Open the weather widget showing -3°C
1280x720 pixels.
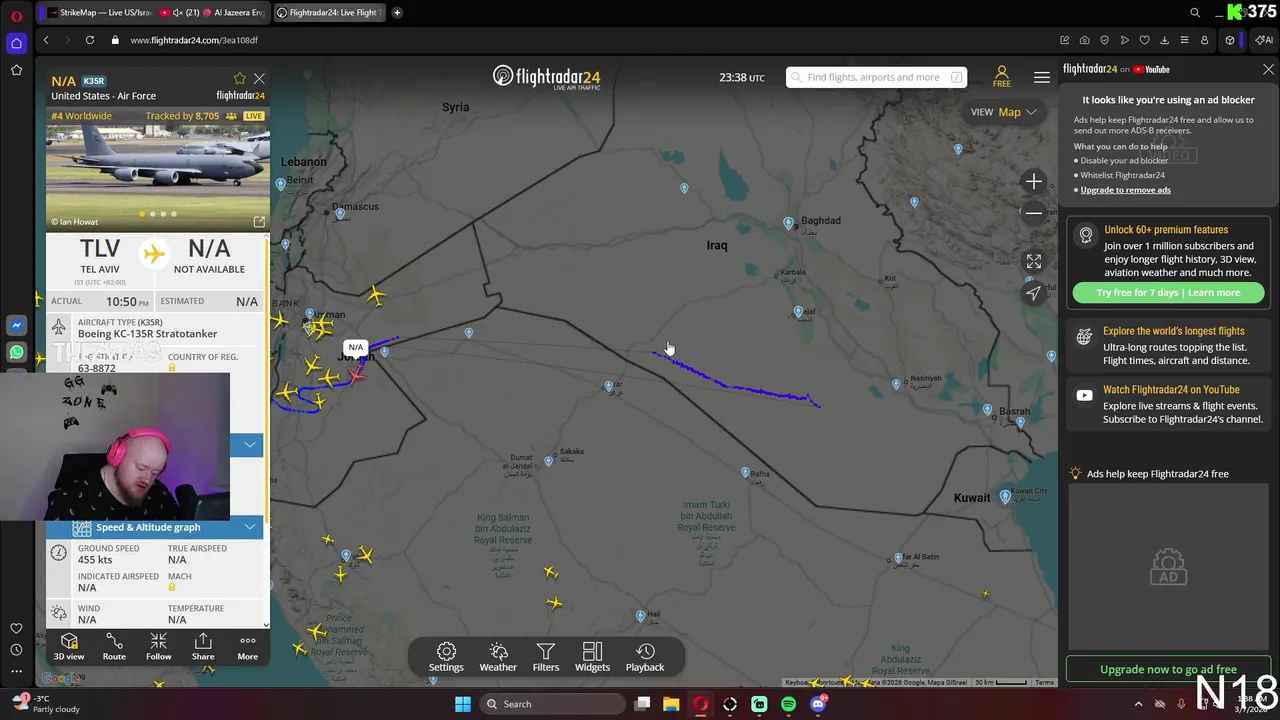coord(45,704)
